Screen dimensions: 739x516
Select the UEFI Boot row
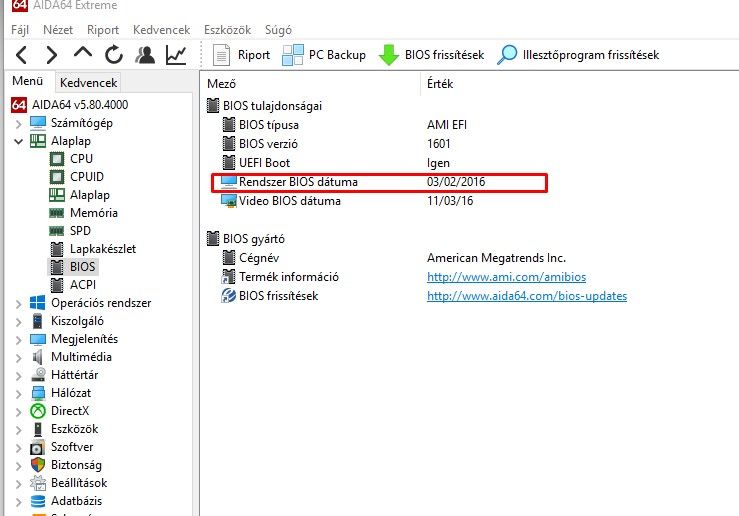click(x=335, y=163)
